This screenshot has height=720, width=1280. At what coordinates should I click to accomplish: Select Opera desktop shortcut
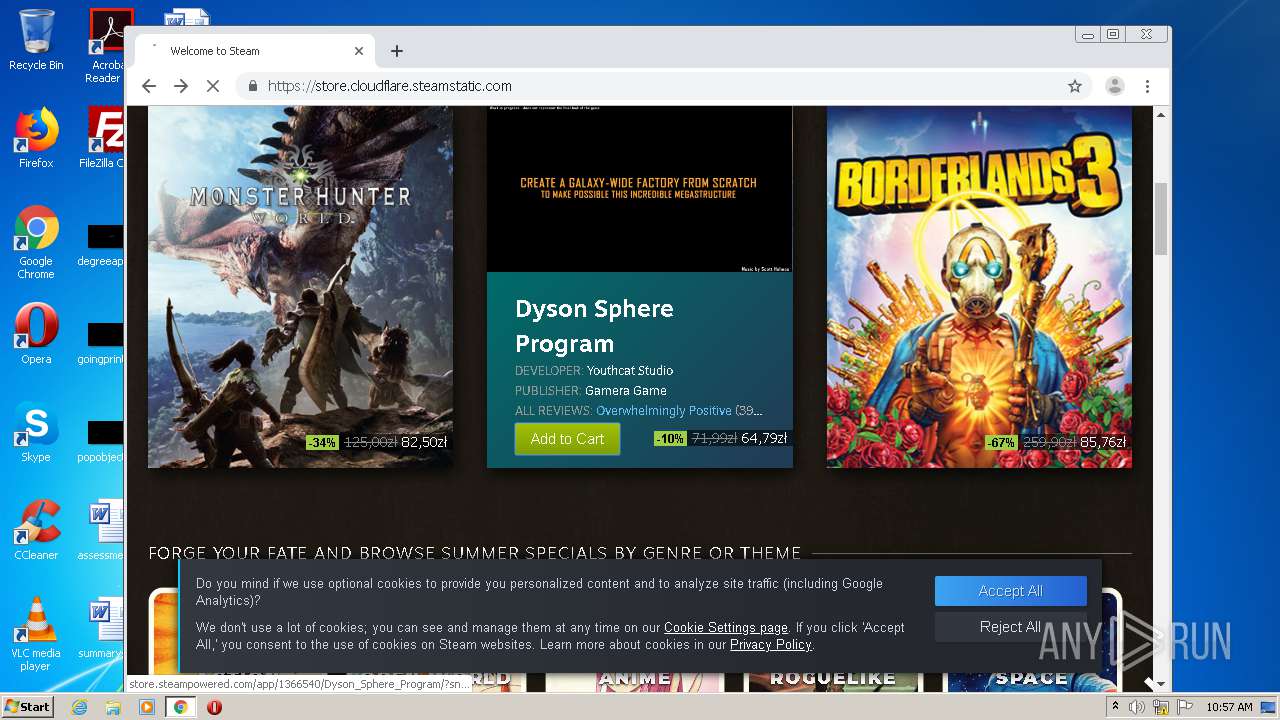coord(36,334)
